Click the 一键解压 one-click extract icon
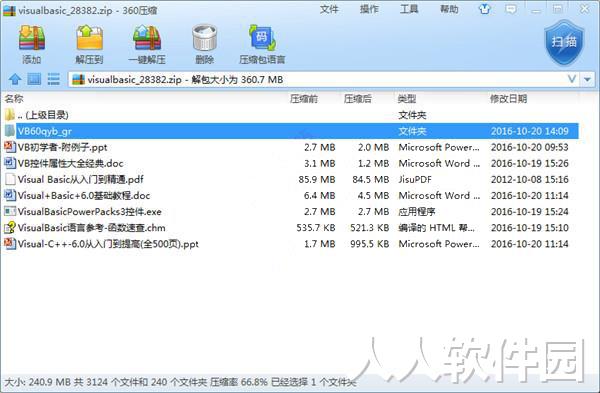 147,38
